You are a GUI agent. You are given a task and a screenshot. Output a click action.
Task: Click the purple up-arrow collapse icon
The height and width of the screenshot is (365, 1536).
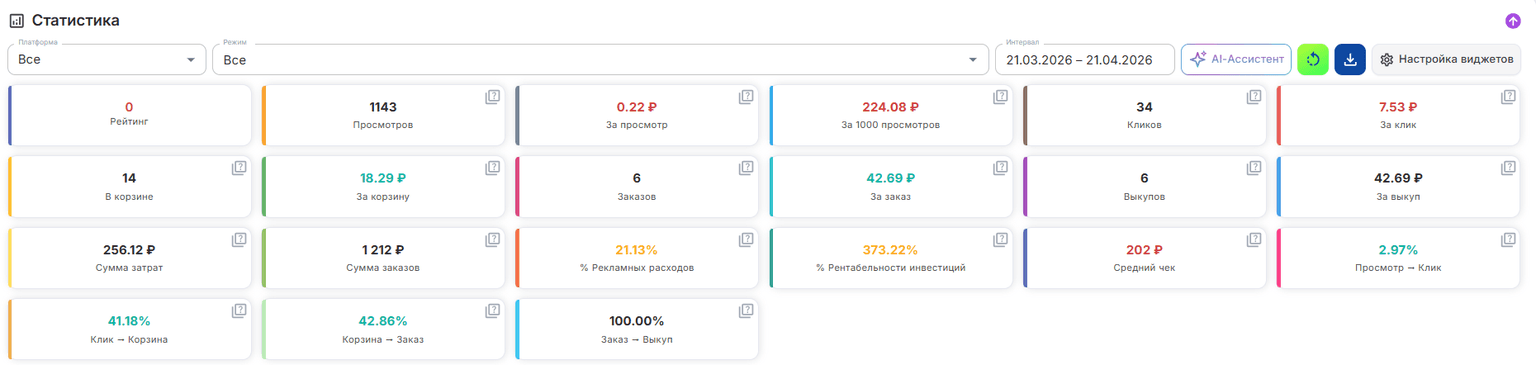click(x=1513, y=21)
